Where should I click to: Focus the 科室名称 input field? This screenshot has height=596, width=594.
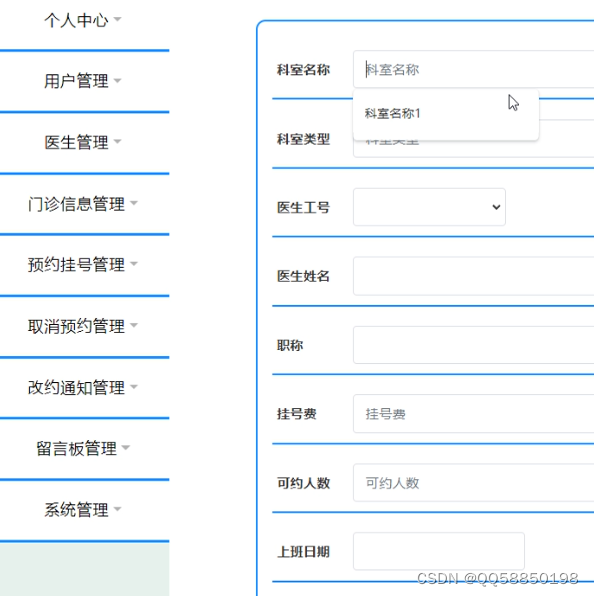474,70
